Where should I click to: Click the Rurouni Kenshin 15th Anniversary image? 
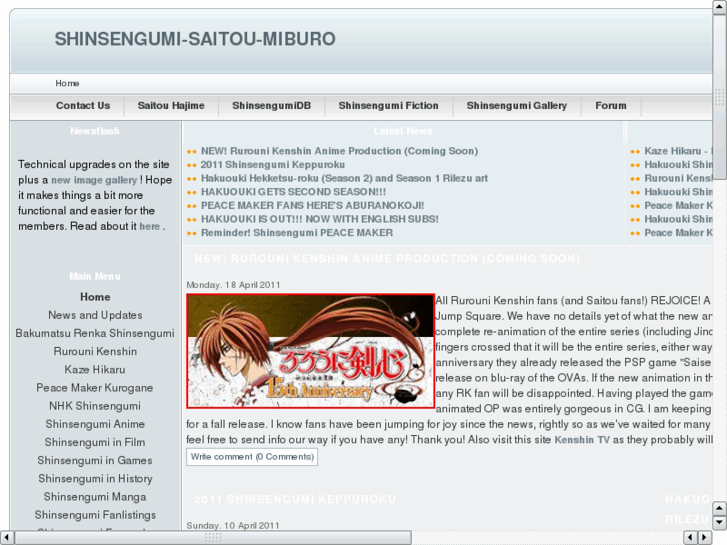310,351
